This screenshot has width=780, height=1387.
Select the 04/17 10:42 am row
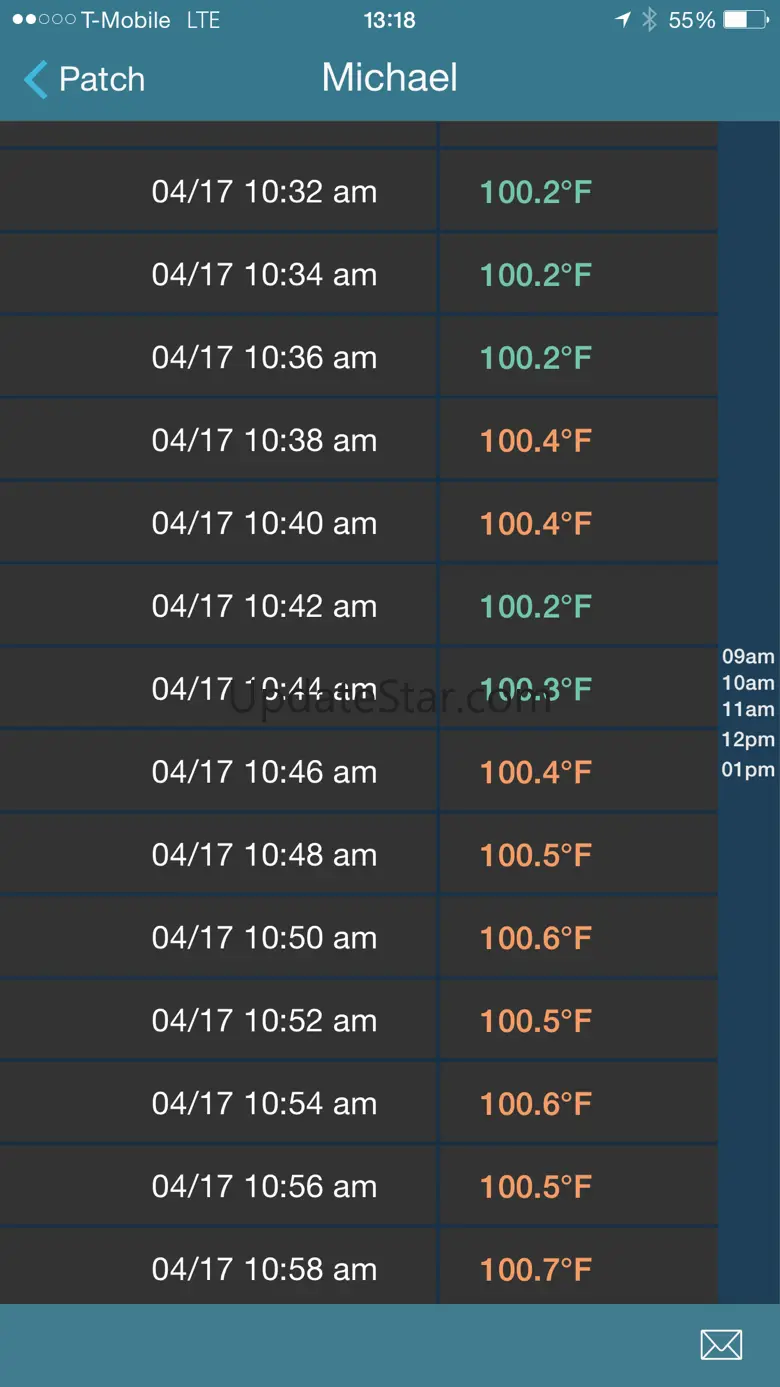point(359,606)
